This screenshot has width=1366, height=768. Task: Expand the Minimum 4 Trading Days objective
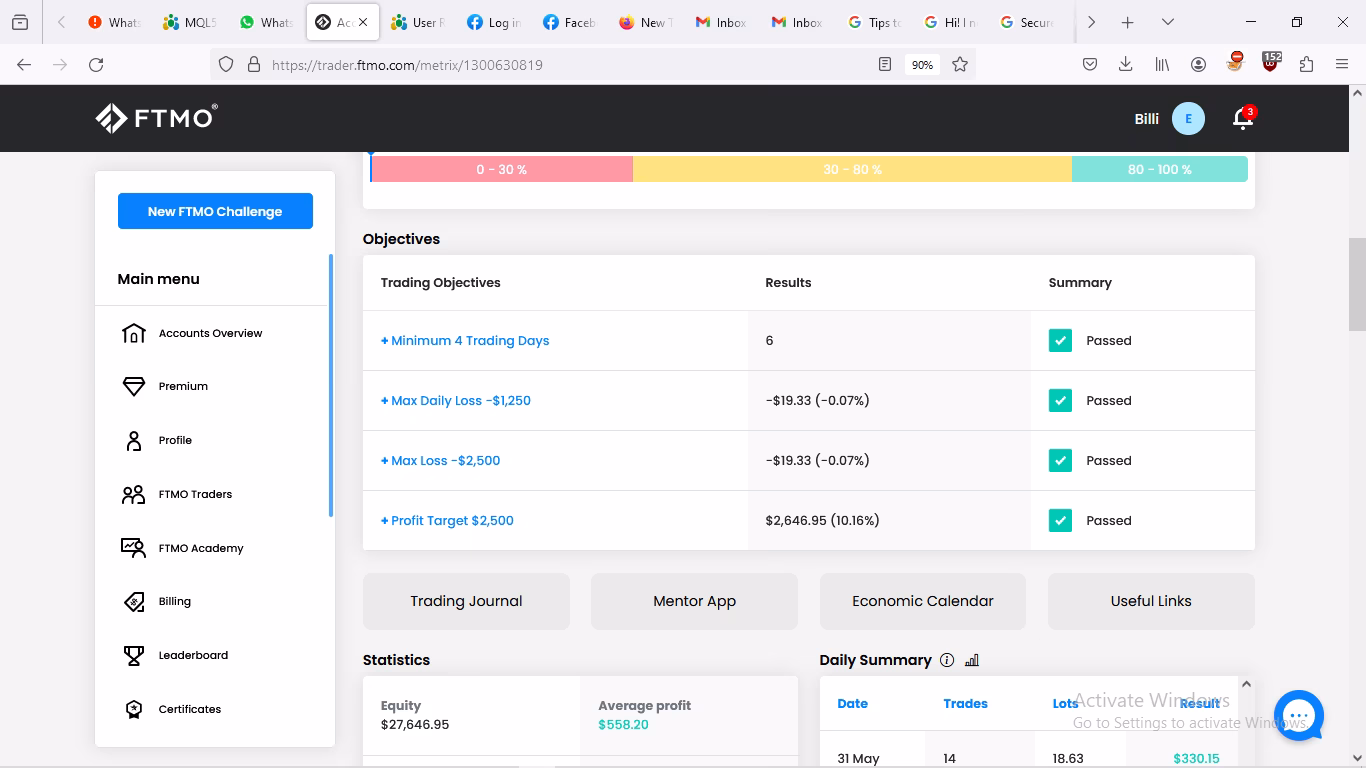point(465,340)
